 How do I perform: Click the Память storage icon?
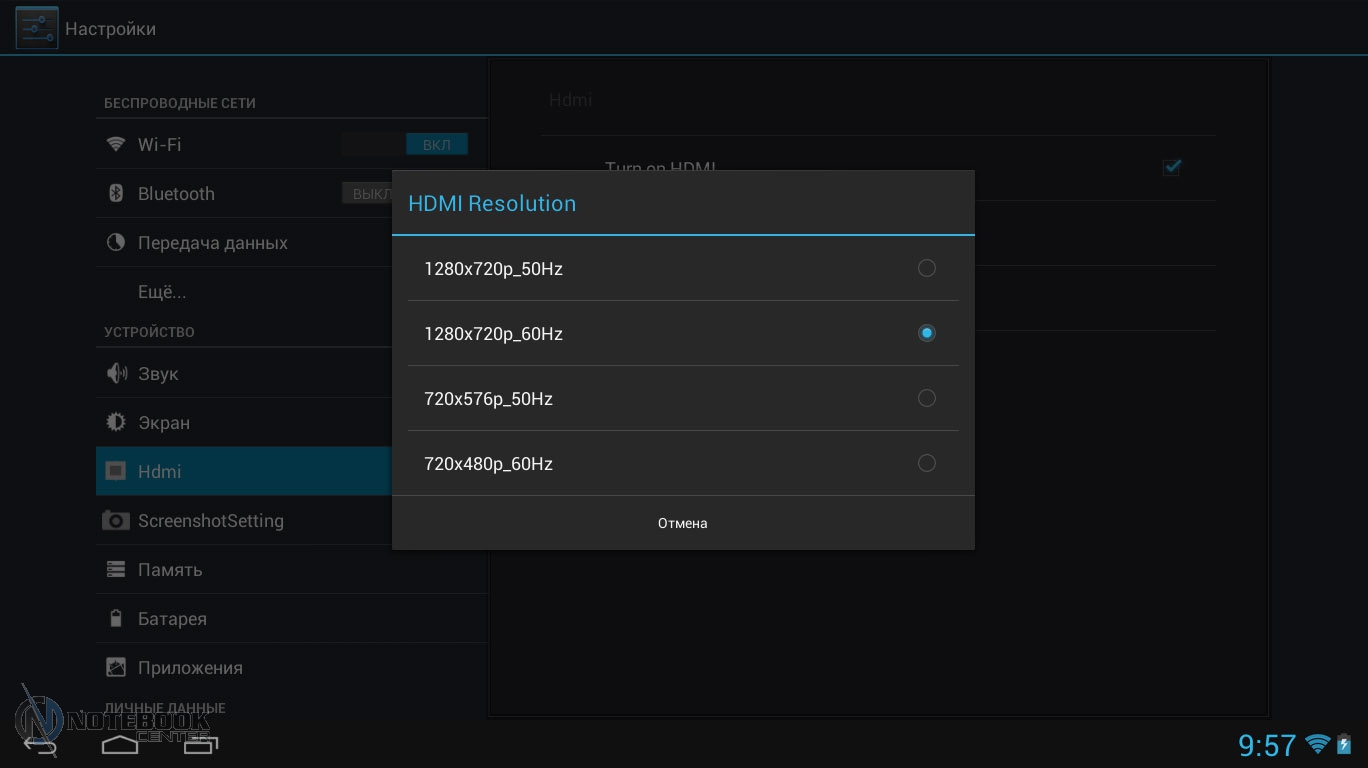[116, 569]
